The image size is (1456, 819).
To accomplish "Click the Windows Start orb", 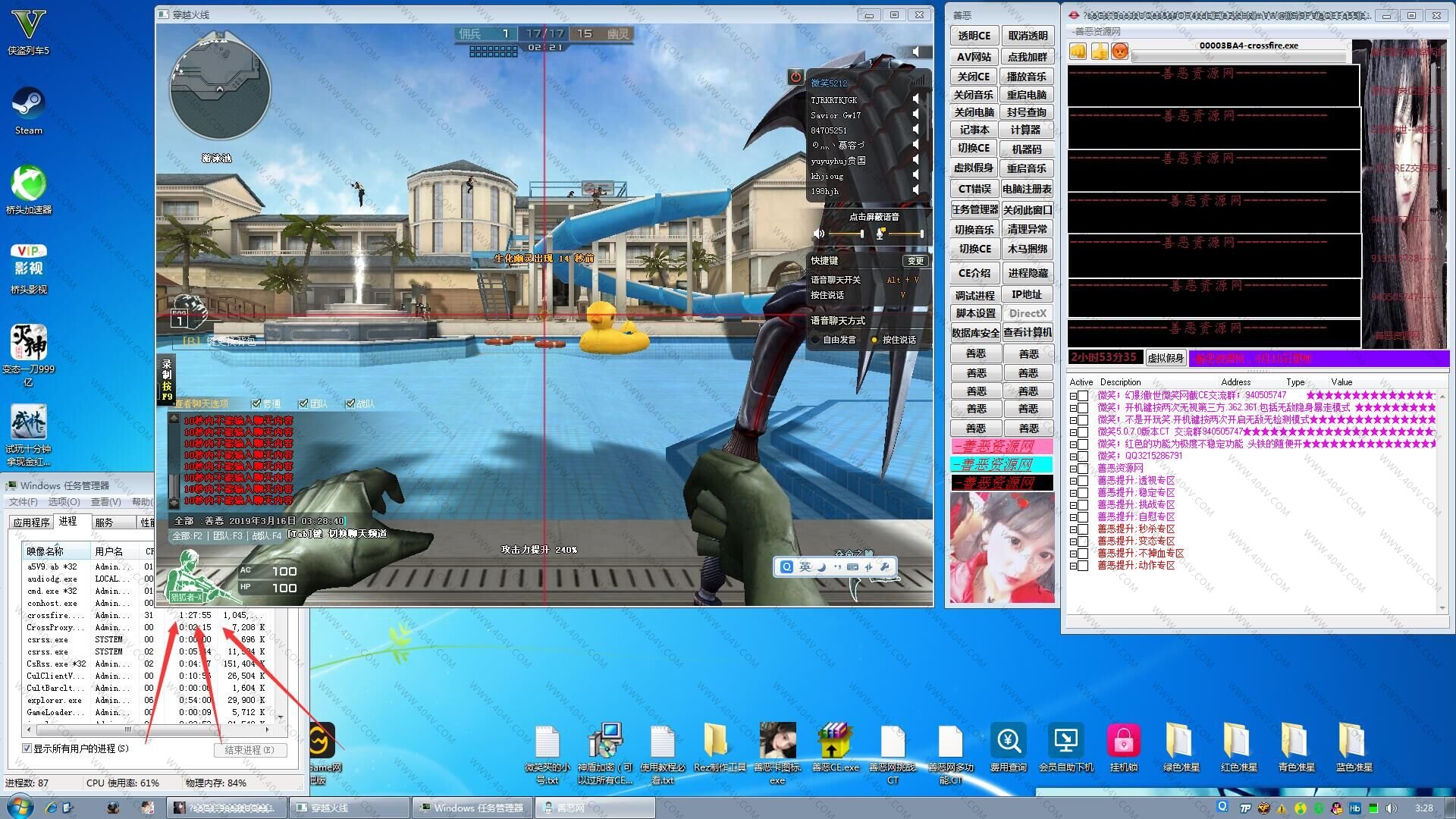I will coord(20,806).
